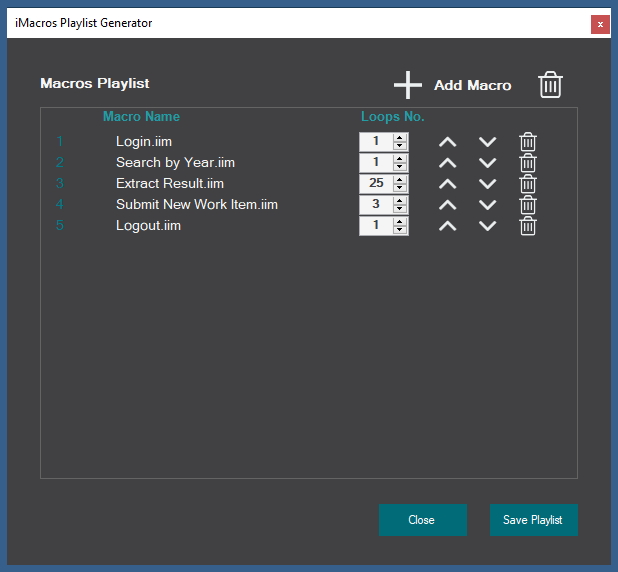Move Extract Result.iim up
Viewport: 618px width, 572px height.
click(448, 184)
